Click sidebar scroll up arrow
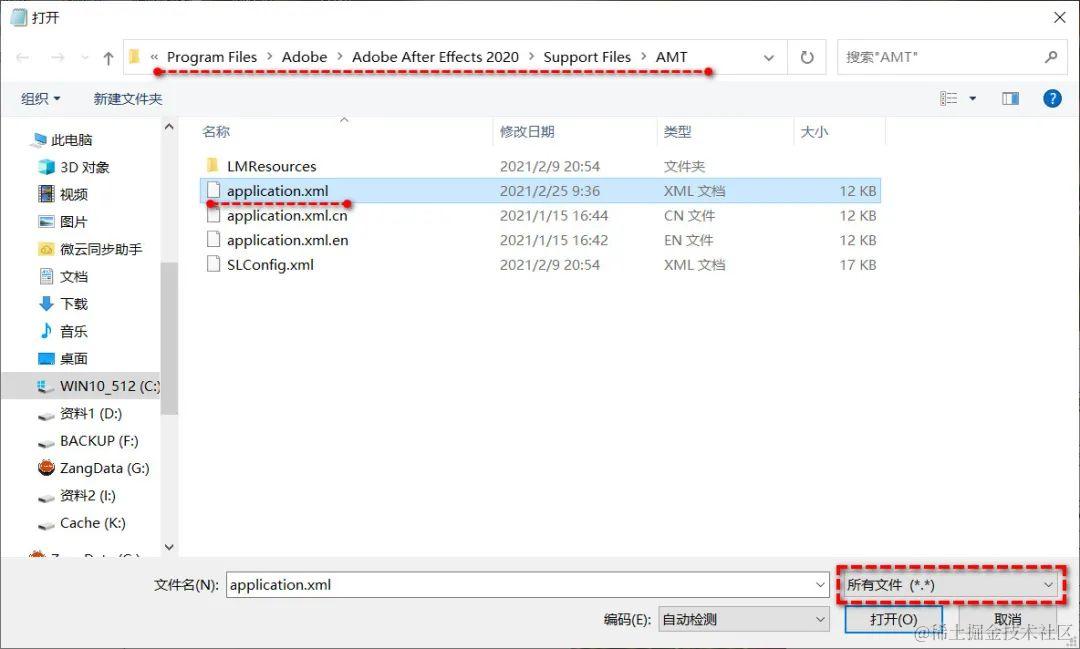Image resolution: width=1080 pixels, height=649 pixels. pyautogui.click(x=169, y=127)
